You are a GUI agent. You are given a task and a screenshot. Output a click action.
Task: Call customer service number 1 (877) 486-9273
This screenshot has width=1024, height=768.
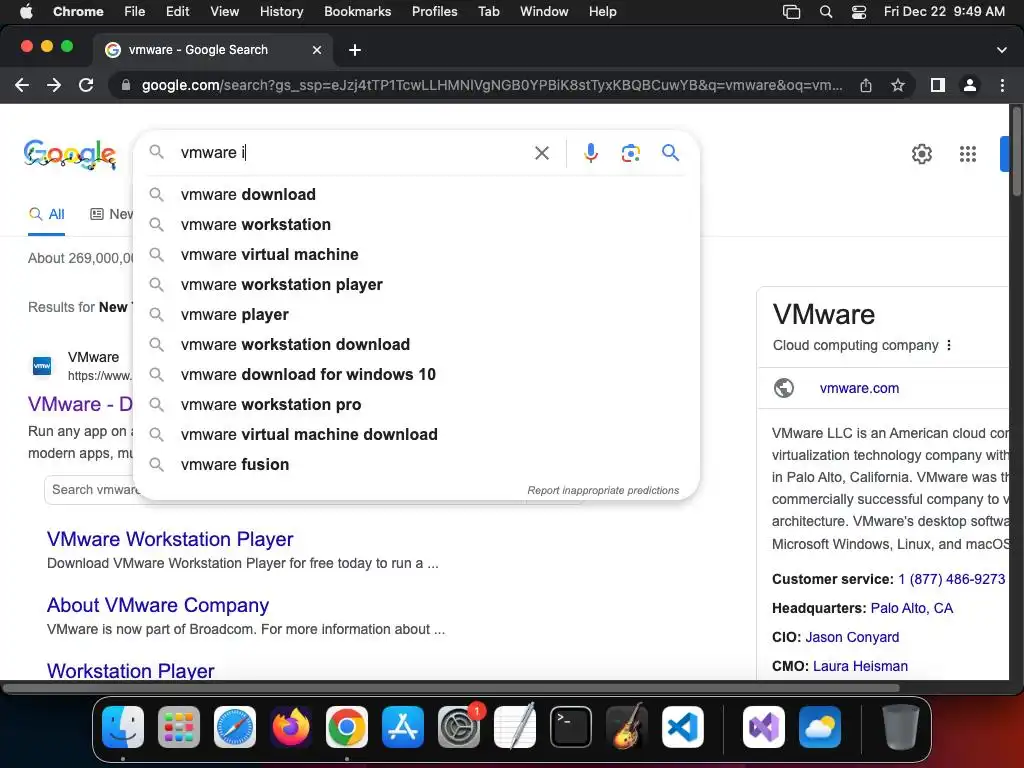(952, 579)
